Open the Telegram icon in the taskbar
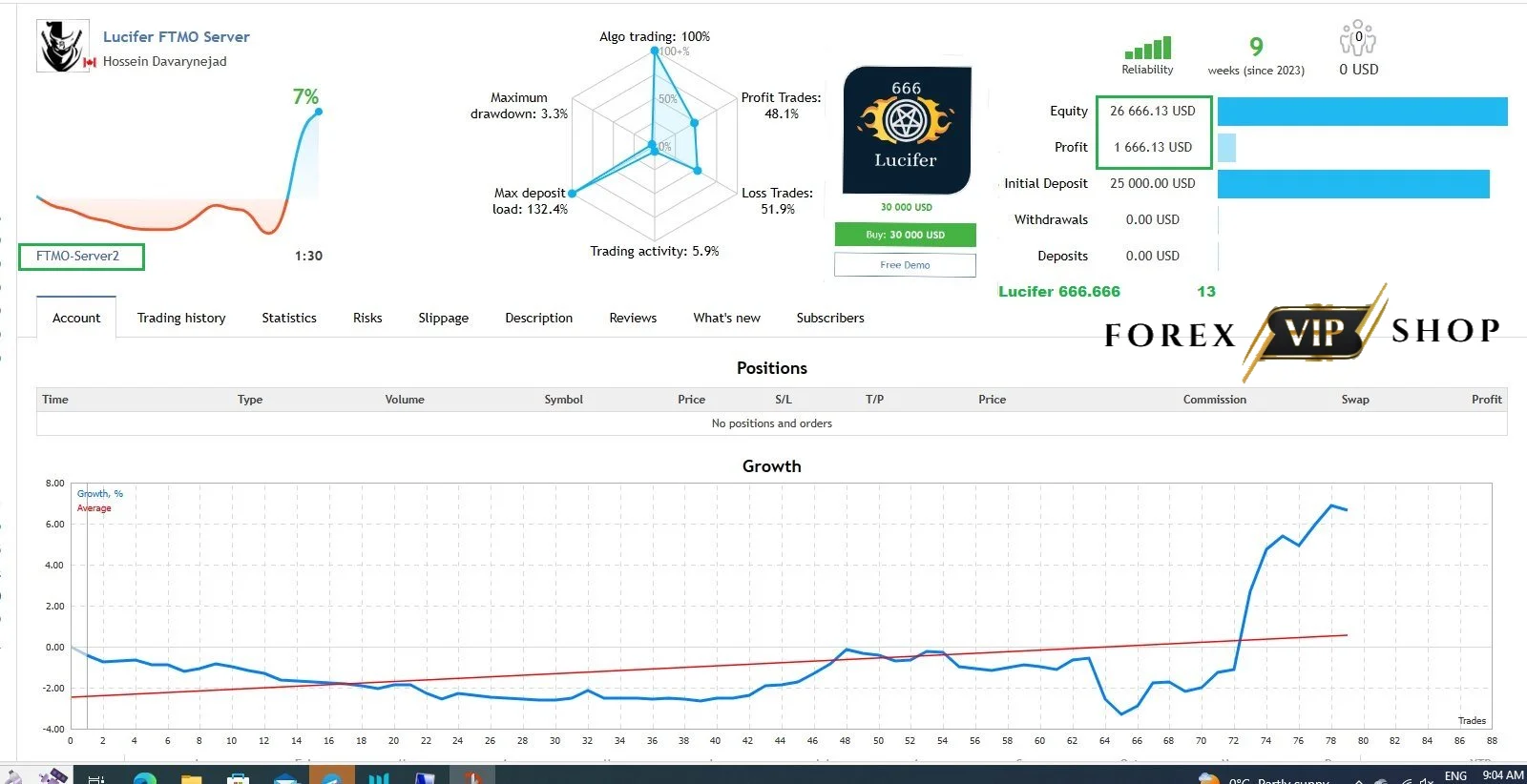 click(331, 776)
